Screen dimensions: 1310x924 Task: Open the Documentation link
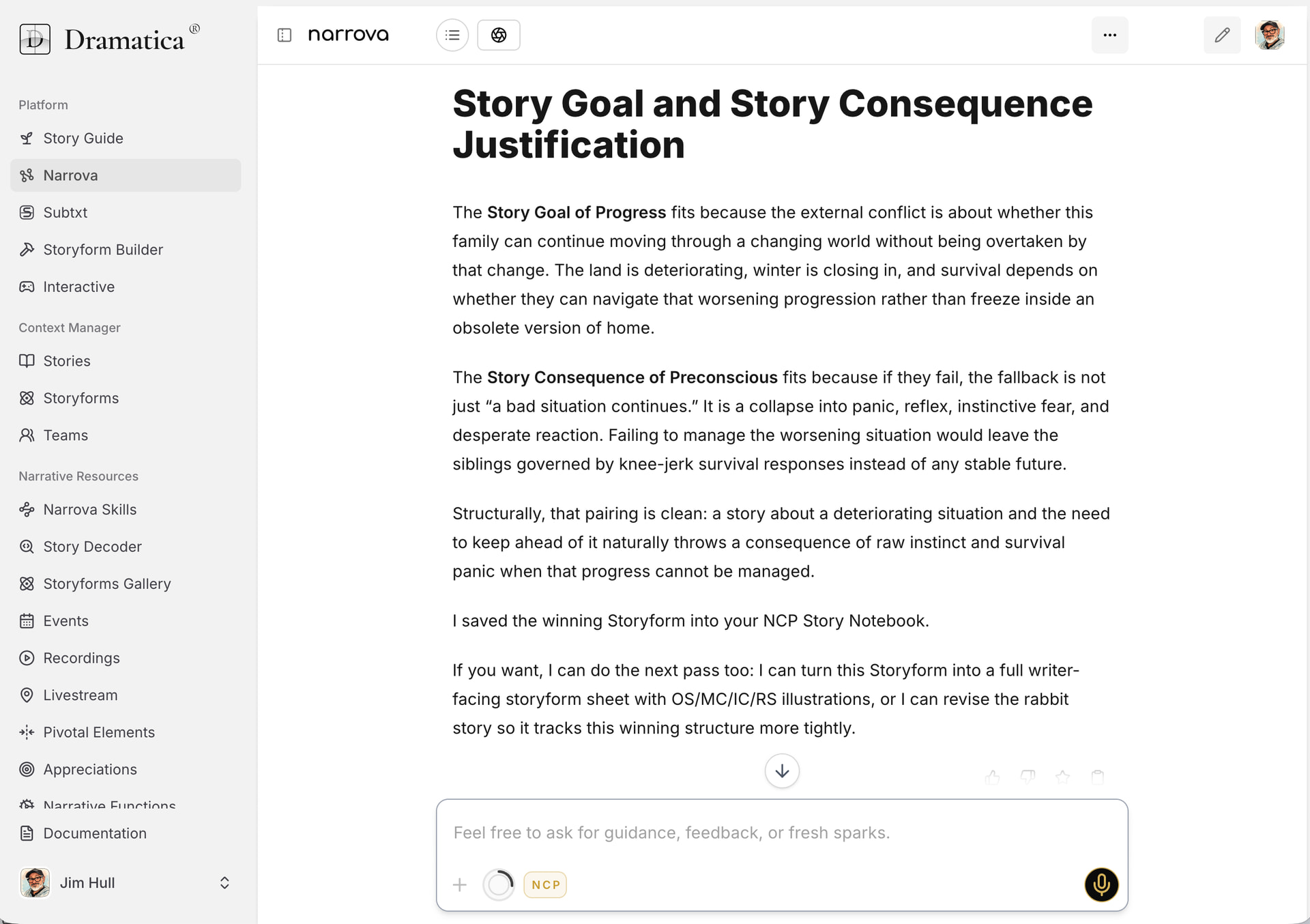95,833
